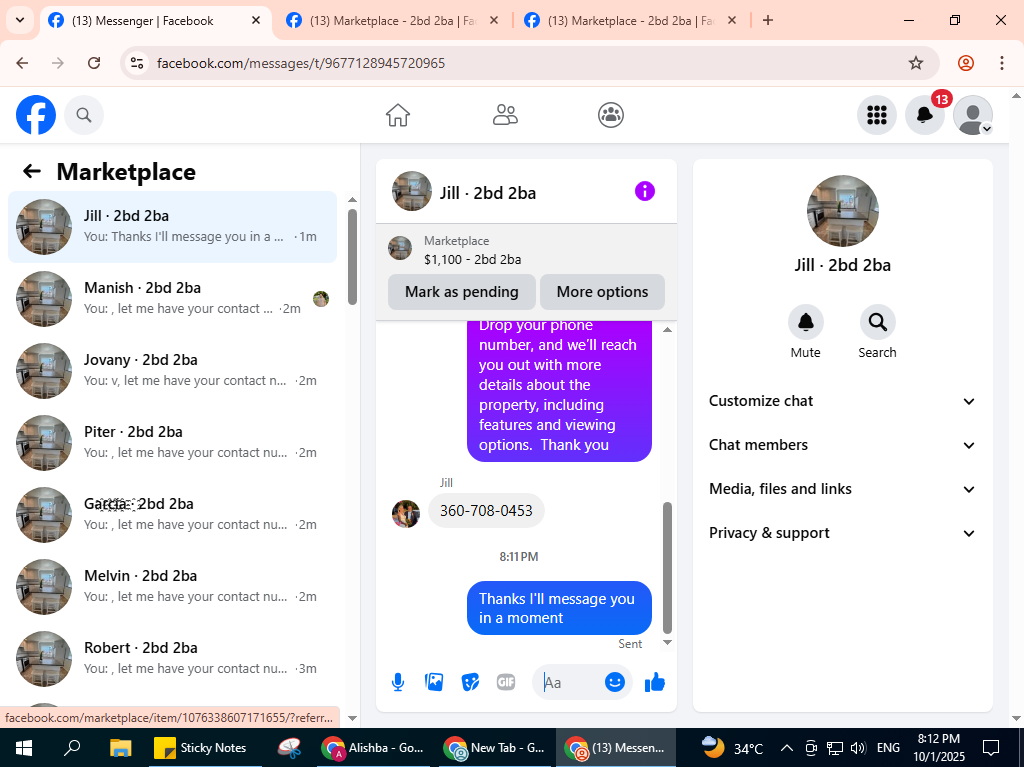Click Jill's phone number message 360-708-0453
Image resolution: width=1024 pixels, height=767 pixels.
(x=486, y=511)
